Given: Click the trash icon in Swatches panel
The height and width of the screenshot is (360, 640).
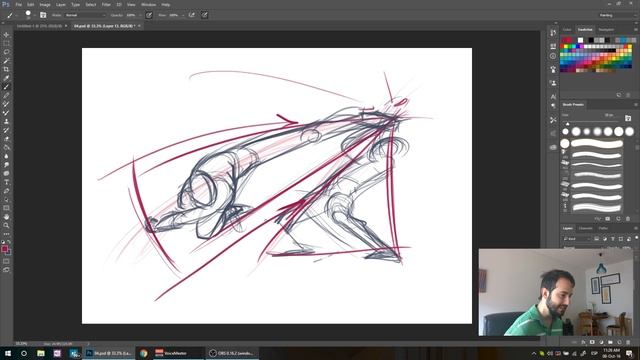Looking at the screenshot, I should tap(628, 95).
